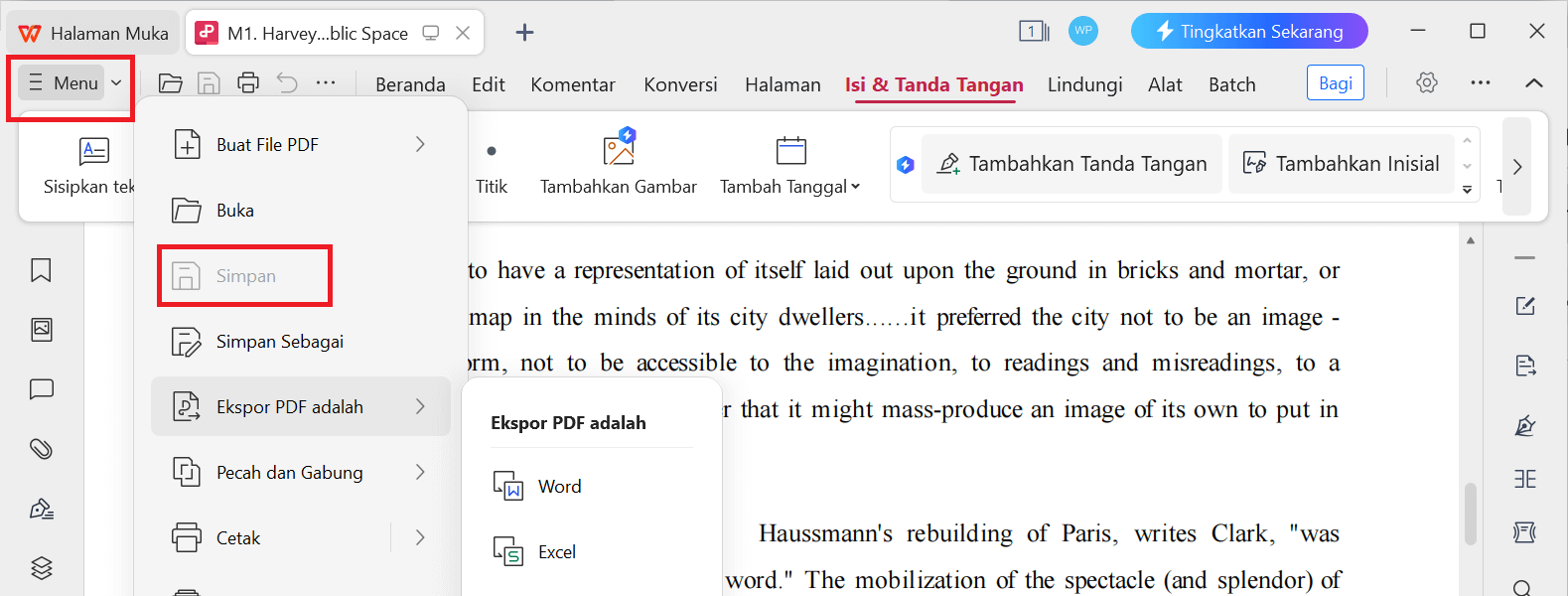Click the Bagi share button
This screenshot has height=596, width=1568.
click(1336, 83)
